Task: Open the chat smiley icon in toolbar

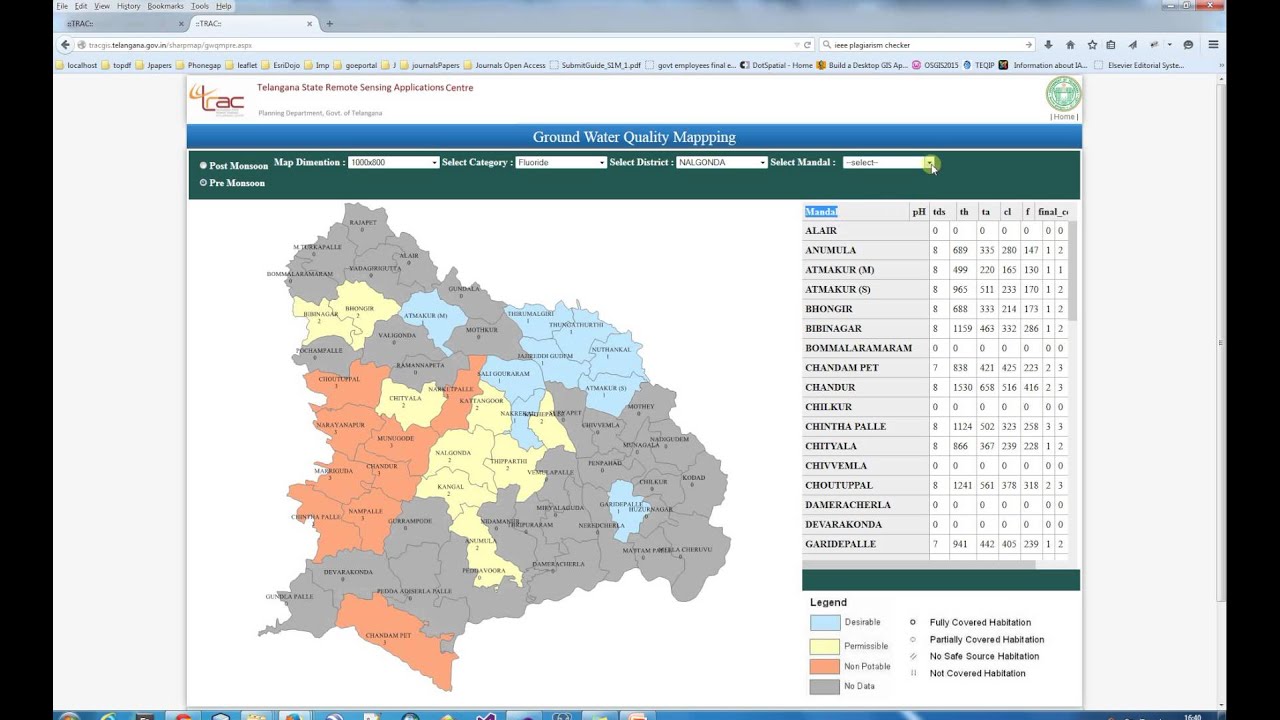Action: click(1188, 45)
